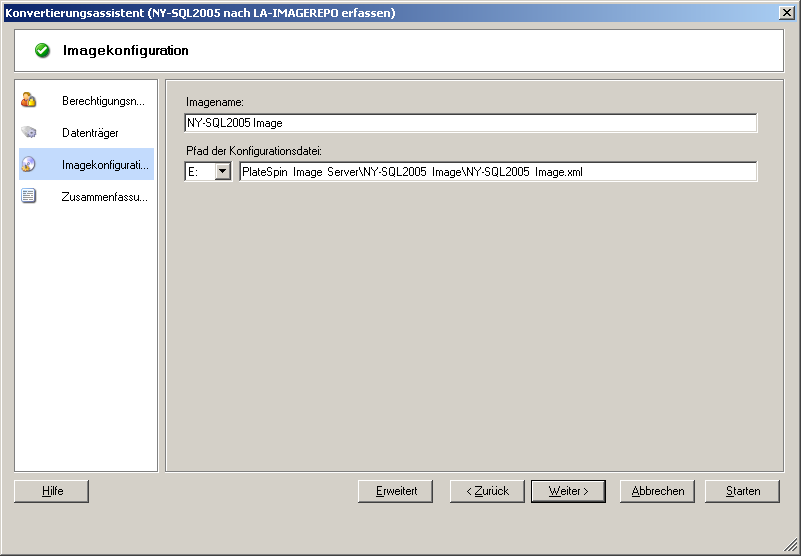
Task: Select the Imagekonfigurati... step
Action: (x=86, y=164)
